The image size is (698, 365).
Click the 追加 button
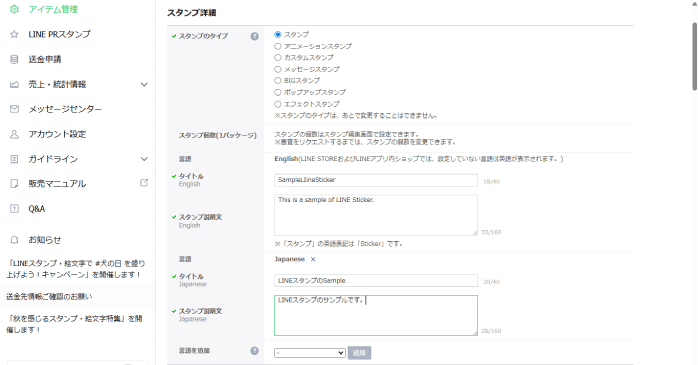(359, 353)
